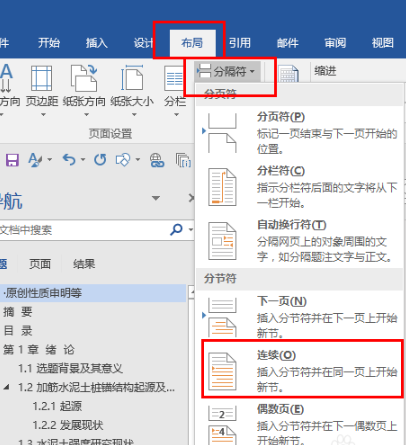
Task: Click the copy pages icon in quick toolbar
Action: coord(183,160)
